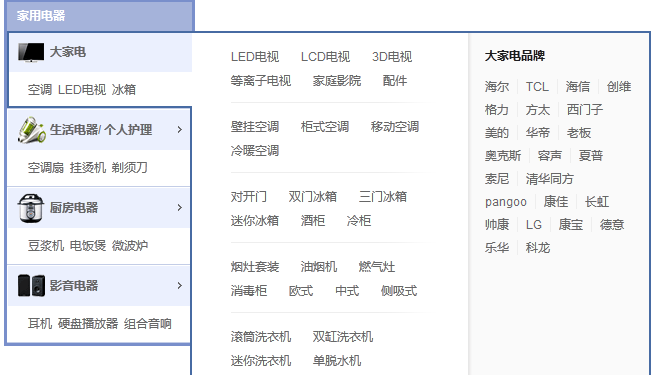
Task: Click the pangoo brand
Action: click(x=506, y=203)
